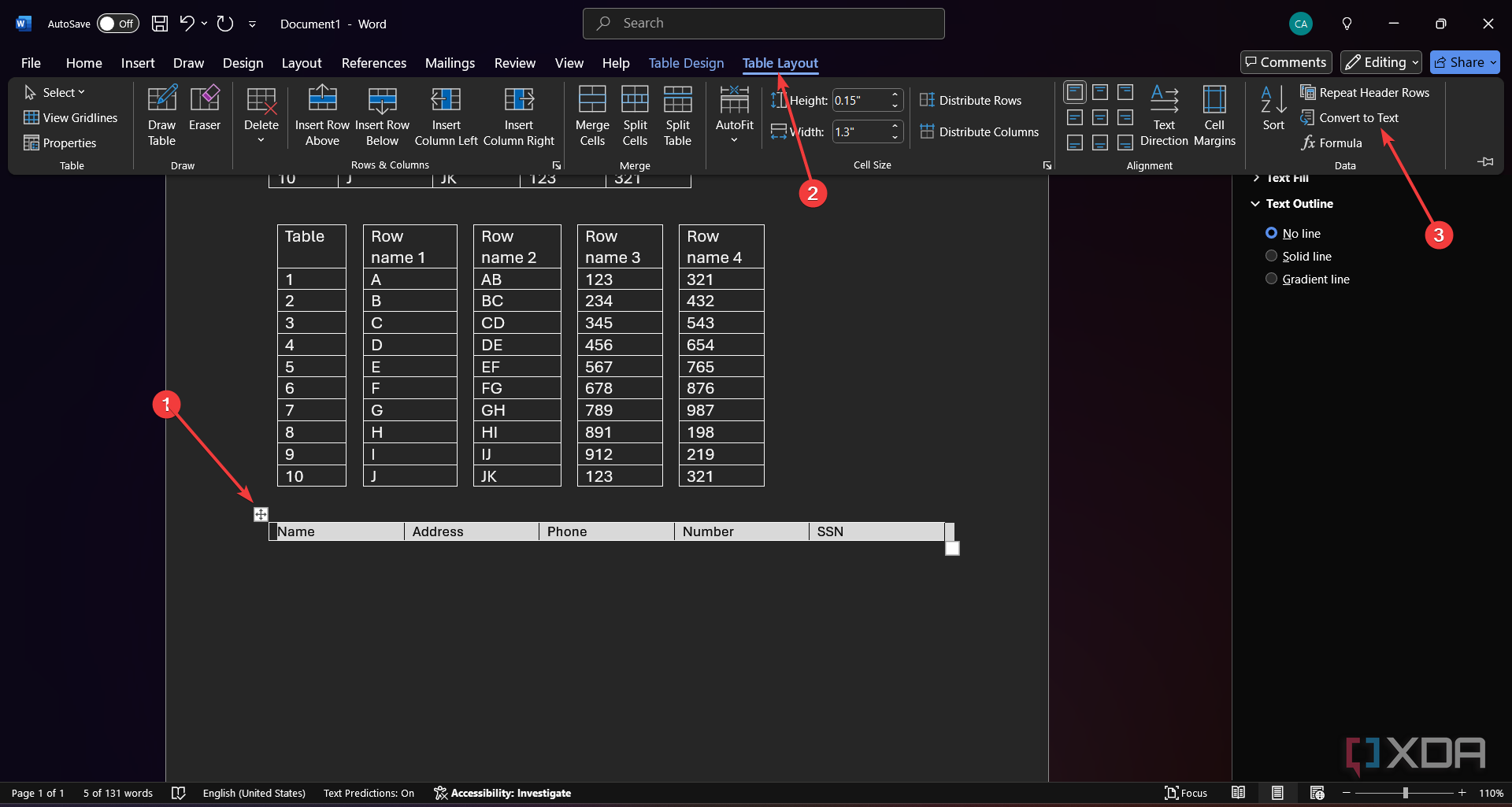This screenshot has height=807, width=1512.
Task: Open the Table Design tab
Action: point(686,63)
